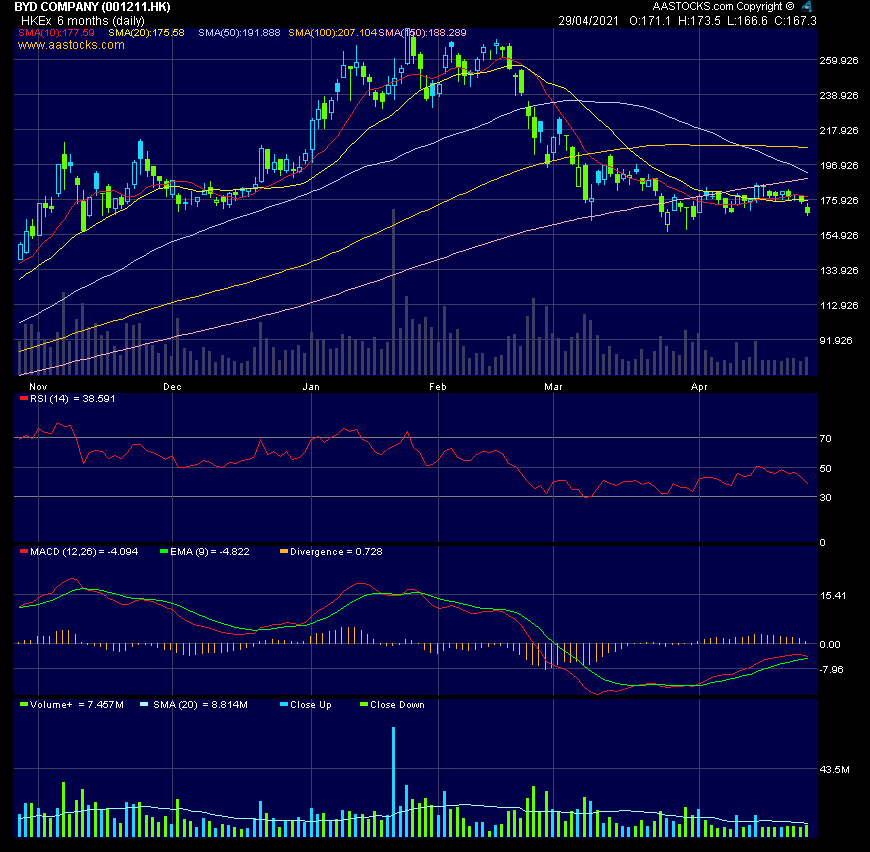Click the tallest cyan volume spike bar
This screenshot has height=852, width=870.
click(x=393, y=782)
